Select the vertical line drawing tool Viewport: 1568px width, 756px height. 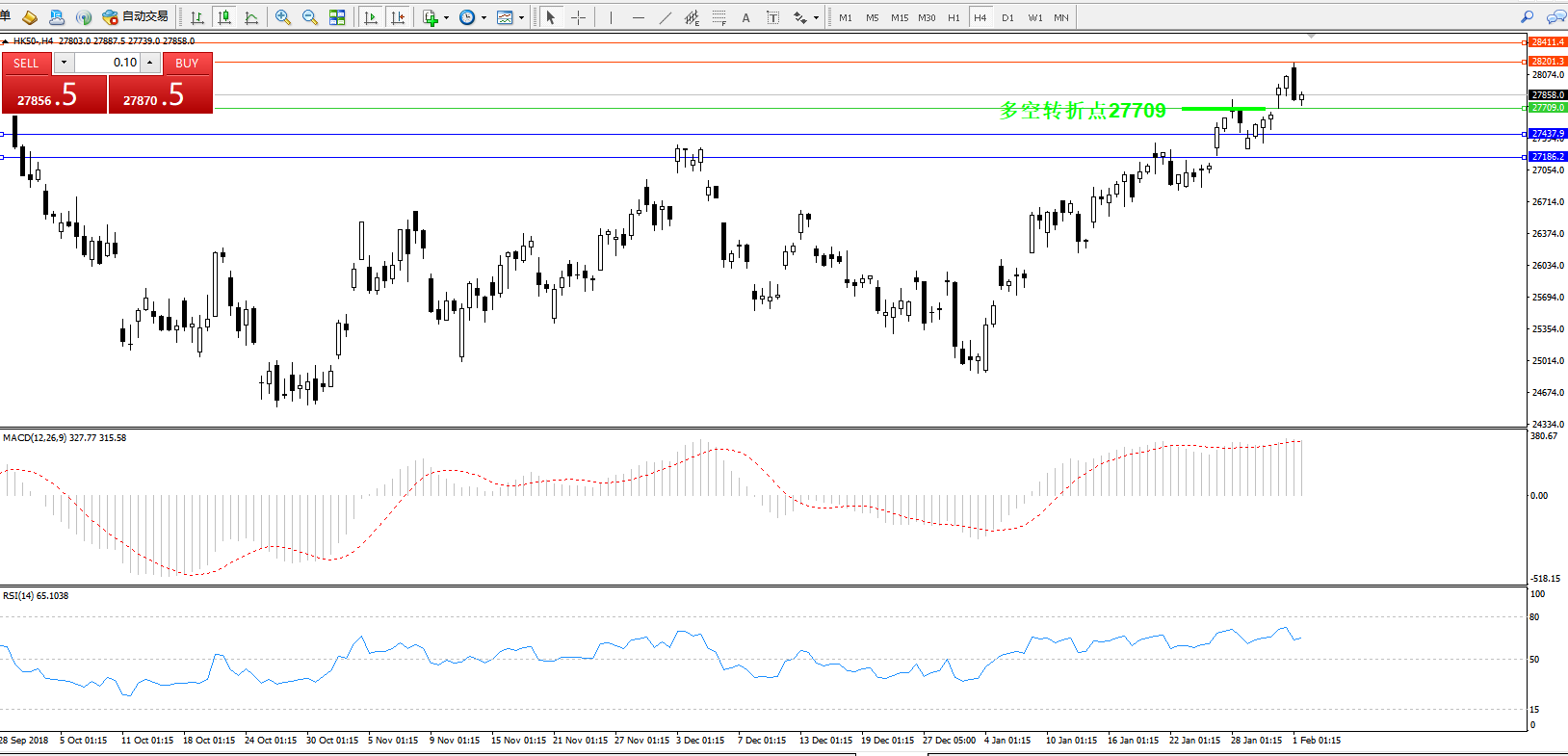(x=611, y=17)
